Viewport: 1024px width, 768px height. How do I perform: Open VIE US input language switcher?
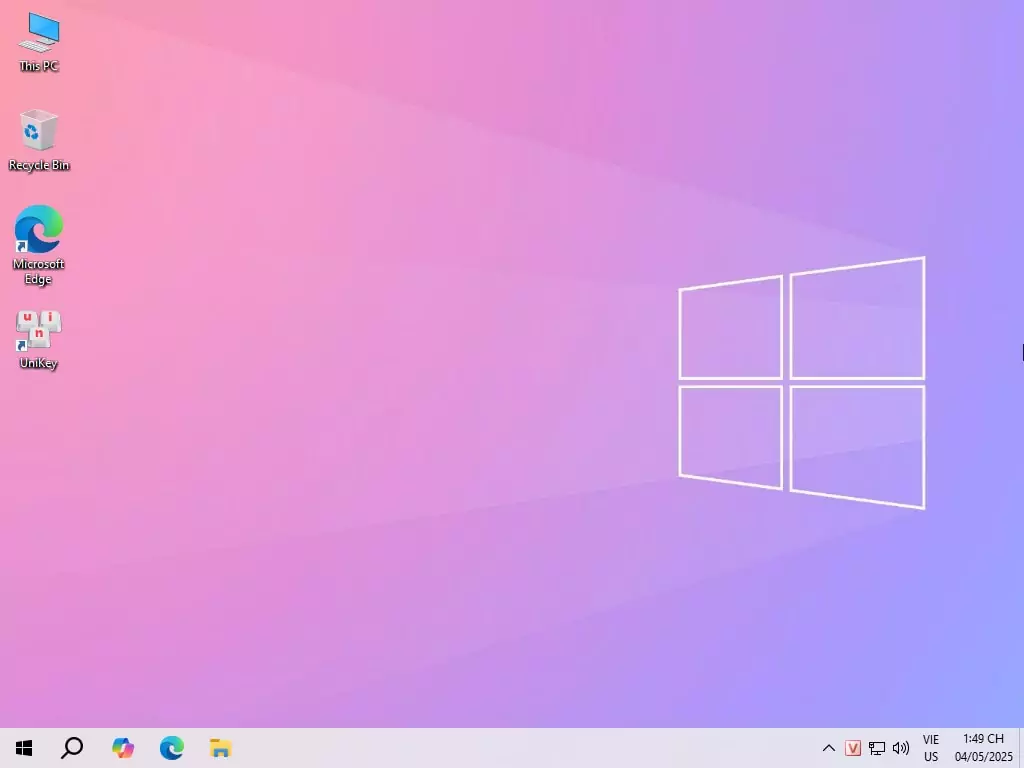[931, 748]
